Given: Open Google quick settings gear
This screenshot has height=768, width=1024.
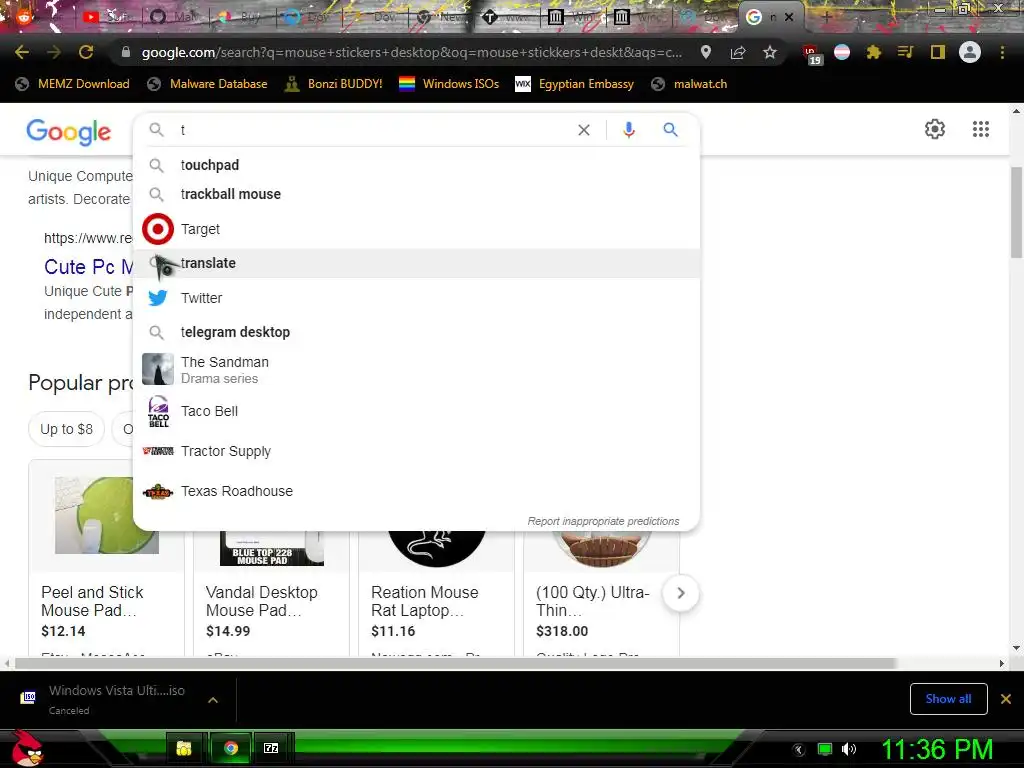Looking at the screenshot, I should (935, 129).
